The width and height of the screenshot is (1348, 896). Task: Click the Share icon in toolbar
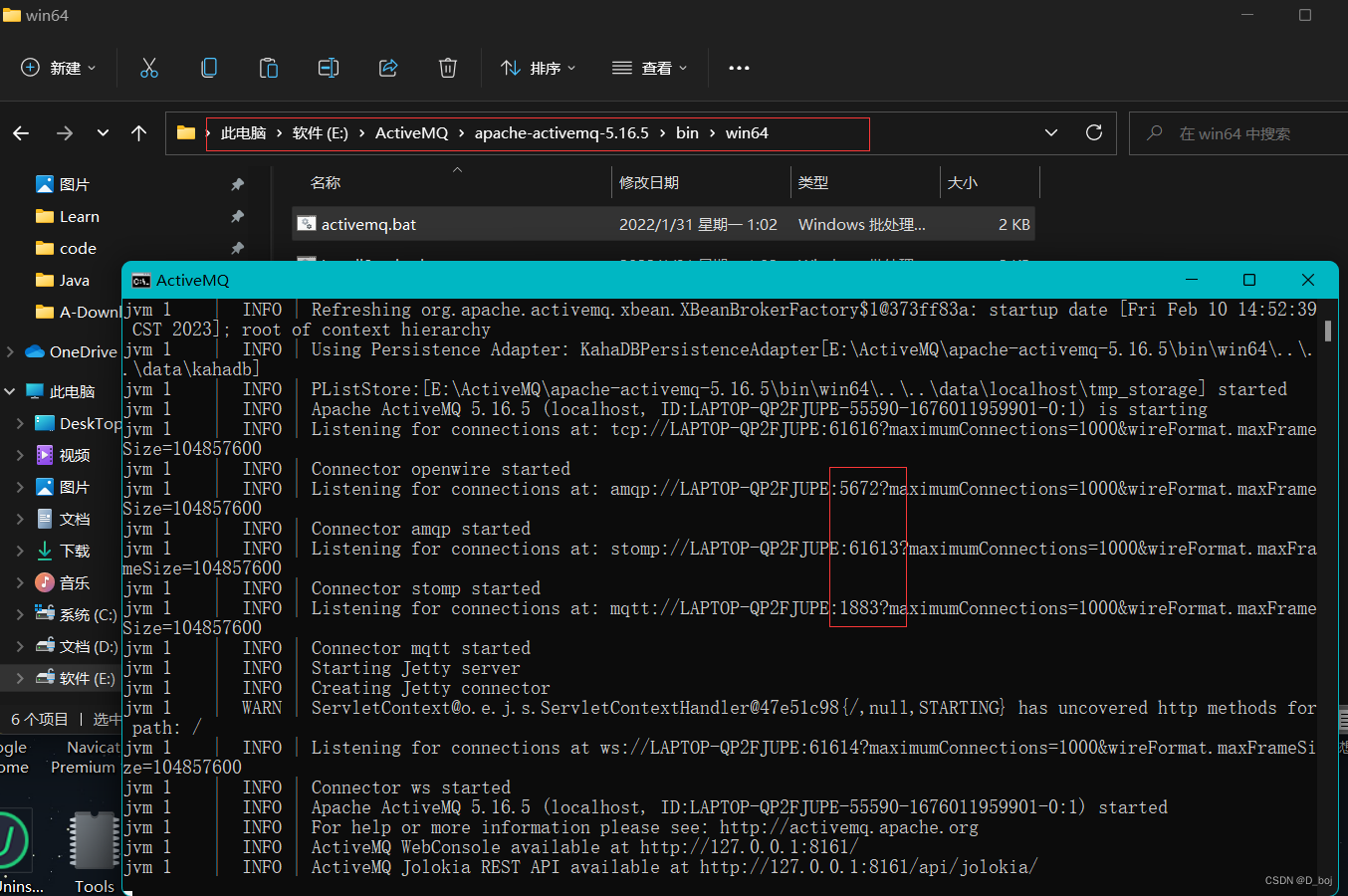click(x=388, y=68)
